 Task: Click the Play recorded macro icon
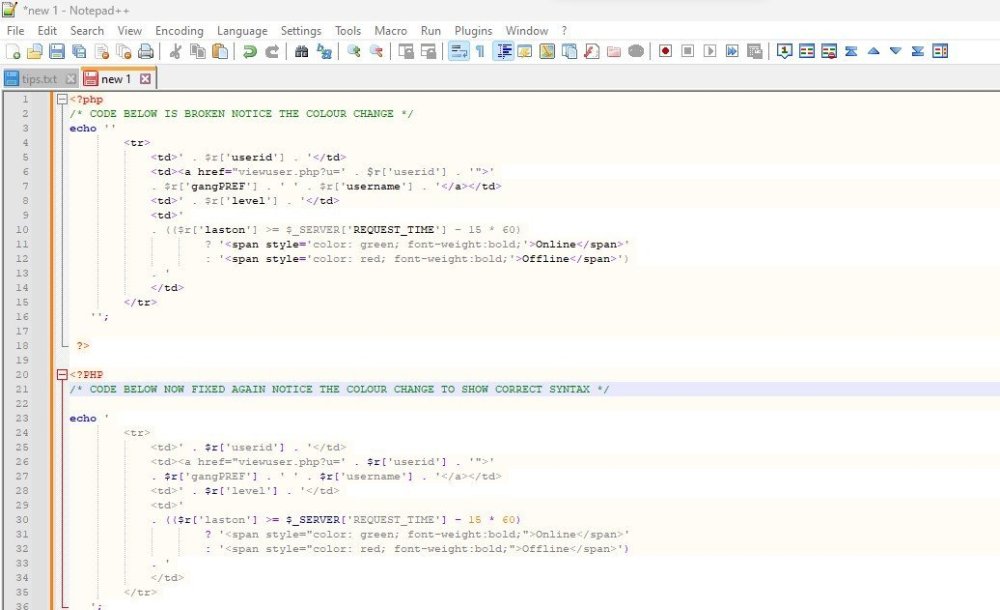click(x=710, y=52)
